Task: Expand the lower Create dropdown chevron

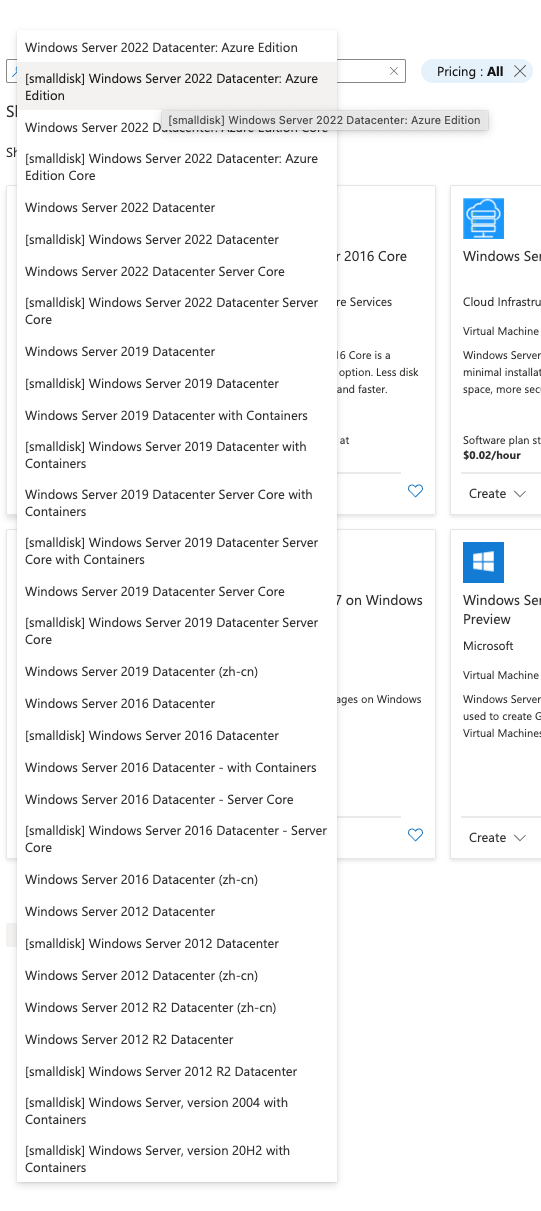Action: pyautogui.click(x=519, y=838)
